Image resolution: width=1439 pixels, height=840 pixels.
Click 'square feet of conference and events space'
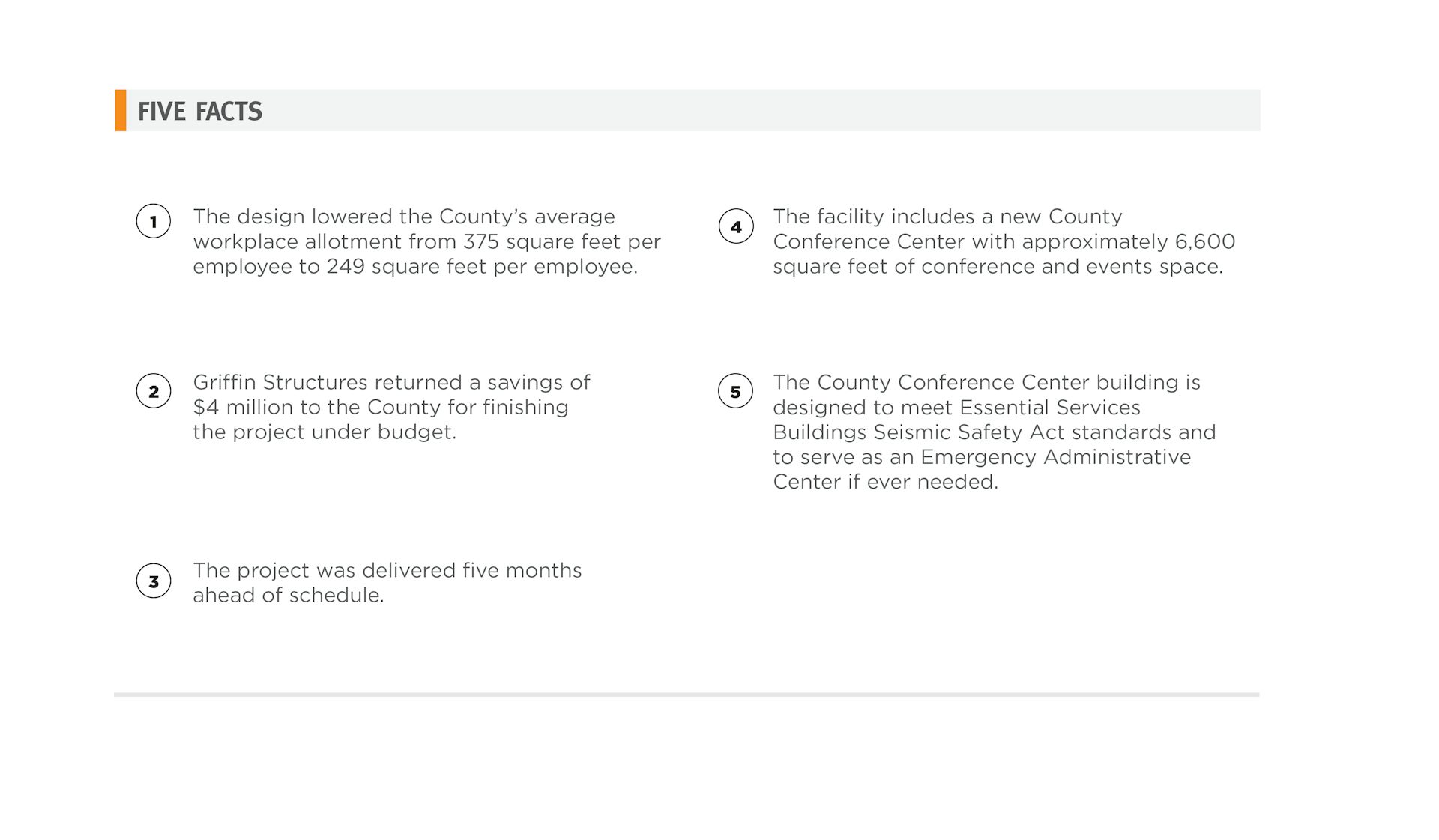998,267
